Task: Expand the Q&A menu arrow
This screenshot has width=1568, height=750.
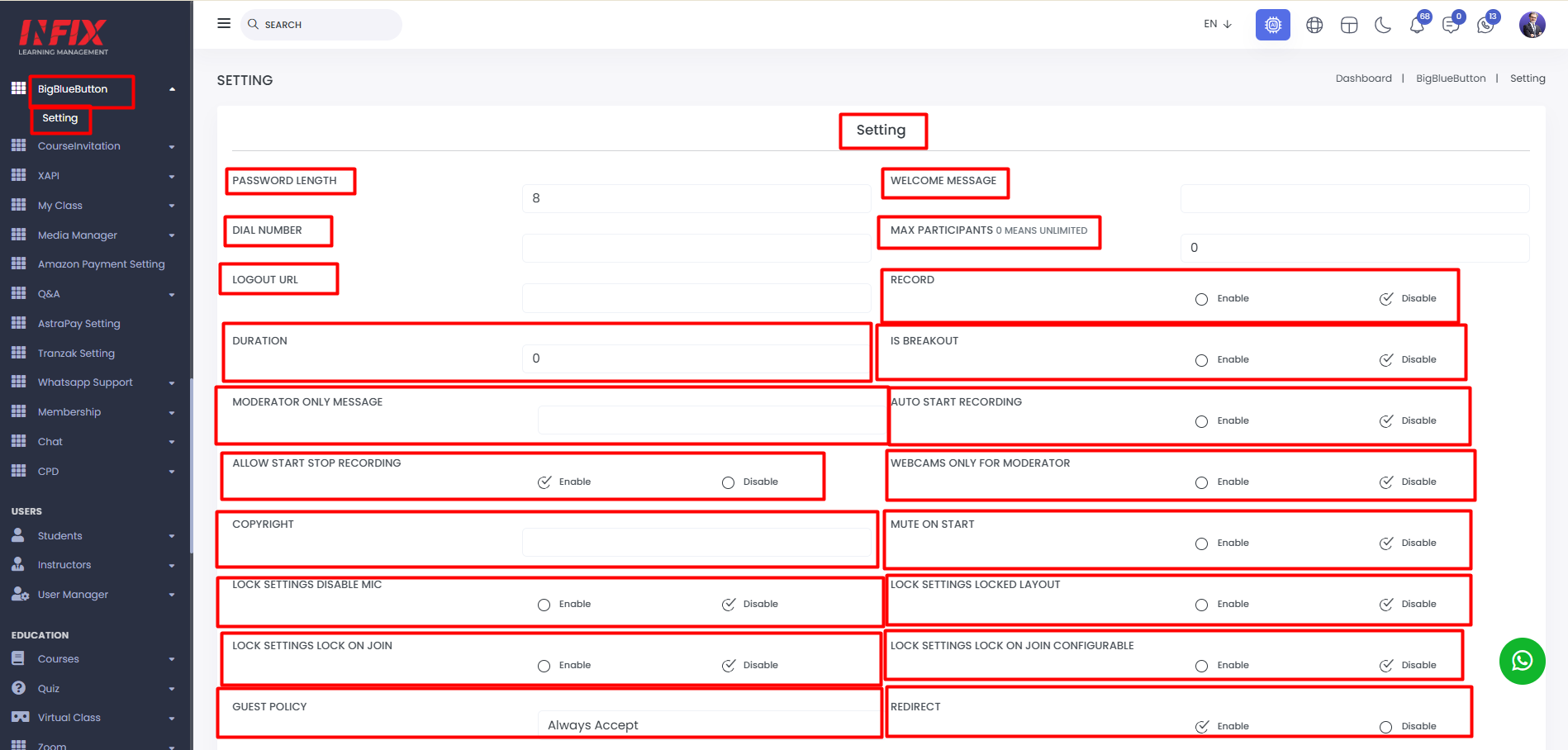Action: (172, 295)
